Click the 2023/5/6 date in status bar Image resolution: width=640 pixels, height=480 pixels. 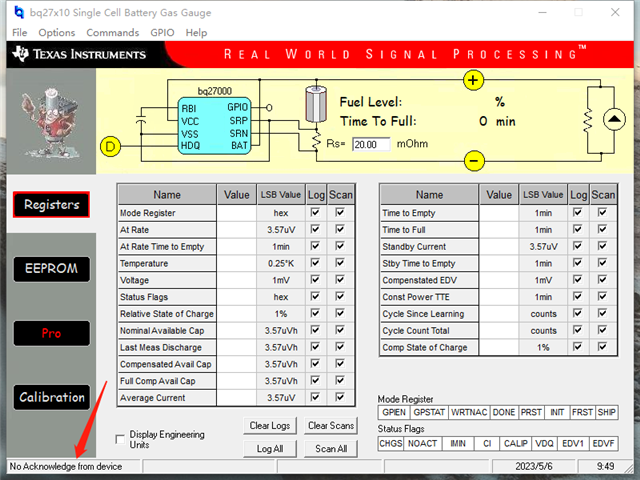(x=533, y=467)
